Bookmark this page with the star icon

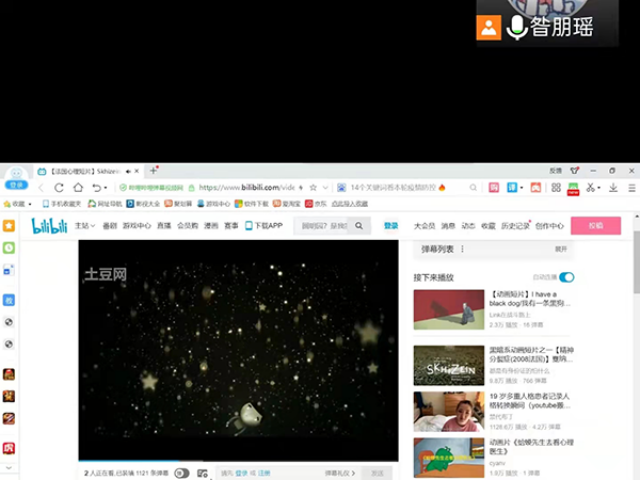point(313,187)
